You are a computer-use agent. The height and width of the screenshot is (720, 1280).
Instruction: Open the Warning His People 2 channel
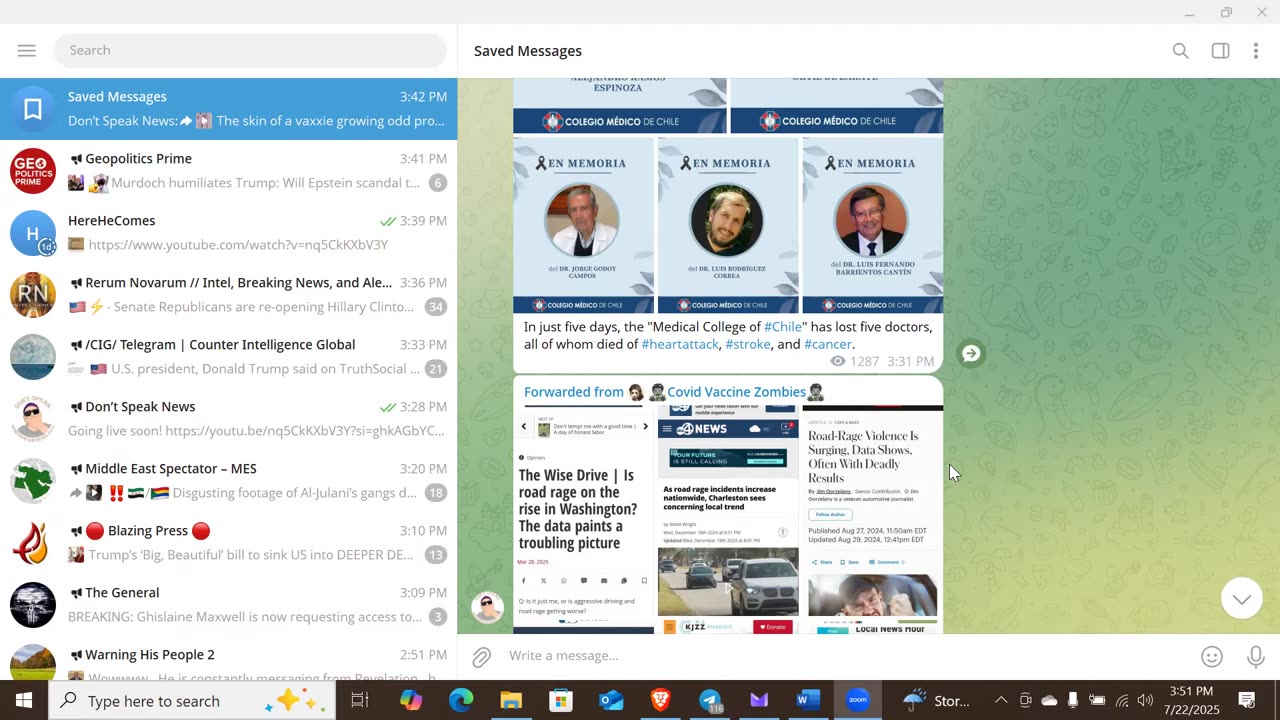tap(228, 657)
